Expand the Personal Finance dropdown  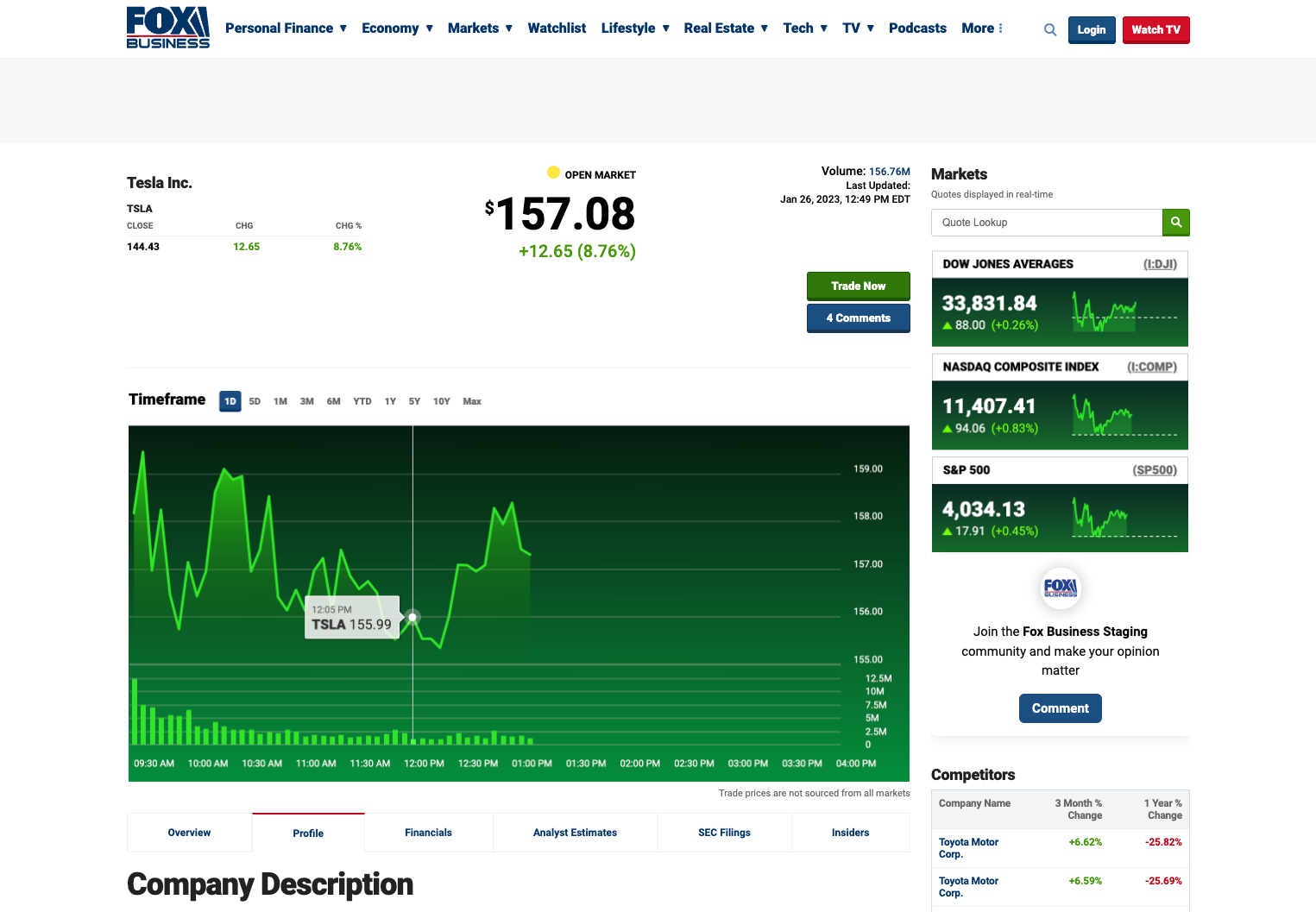[x=286, y=28]
